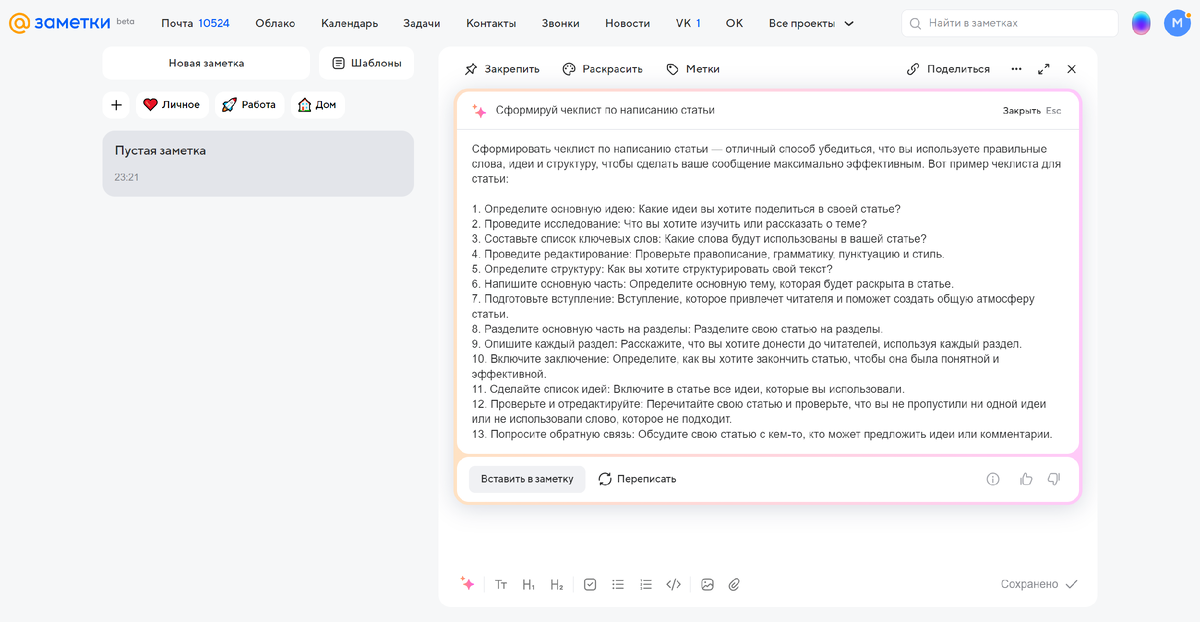Open the three-dot more options menu

click(x=1017, y=69)
